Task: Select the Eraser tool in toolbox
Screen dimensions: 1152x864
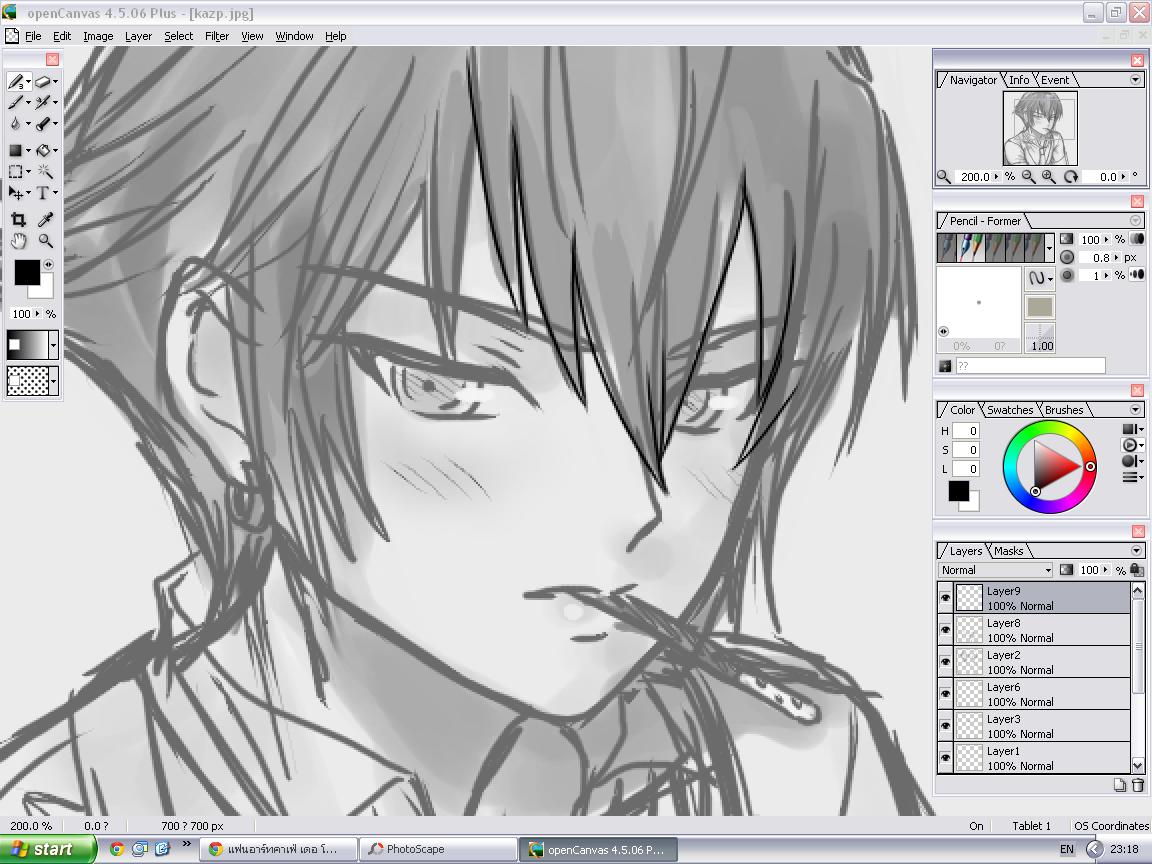Action: (43, 82)
